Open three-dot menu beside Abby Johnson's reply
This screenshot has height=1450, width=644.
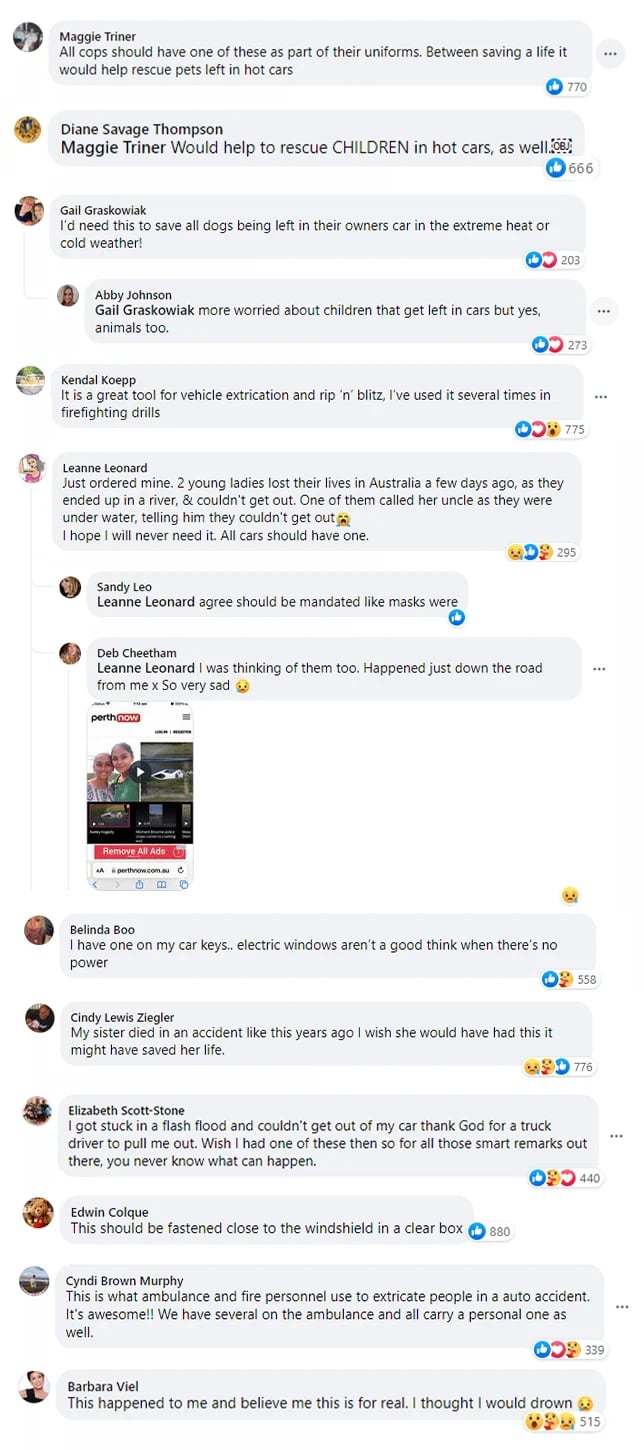[x=603, y=311]
